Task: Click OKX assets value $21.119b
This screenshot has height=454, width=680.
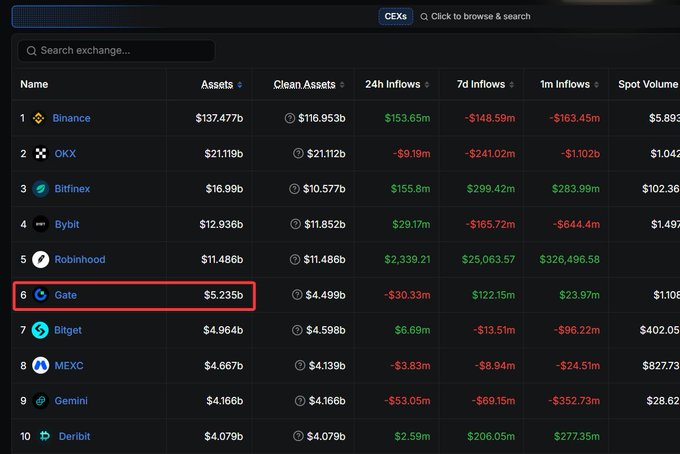Action: (x=224, y=154)
